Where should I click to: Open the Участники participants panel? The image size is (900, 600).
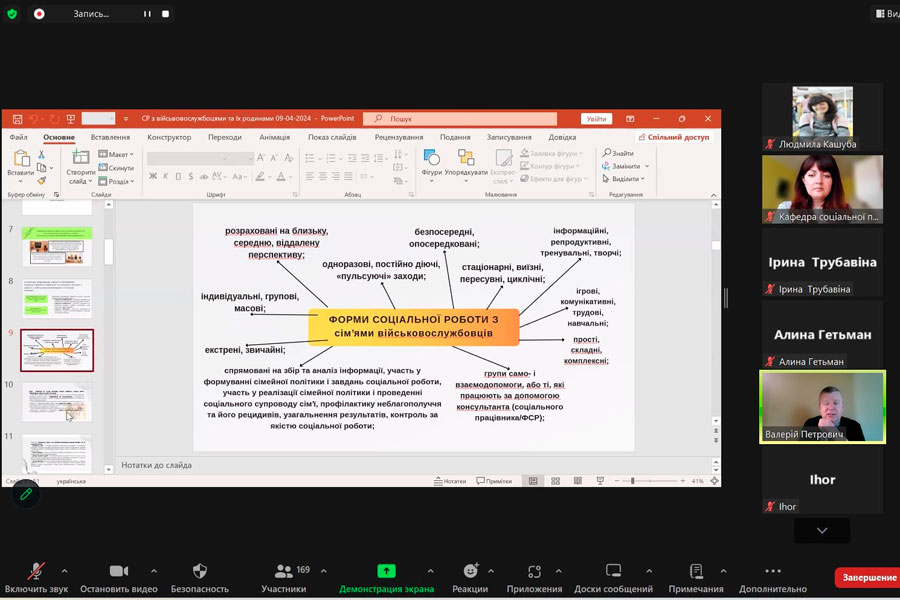(285, 571)
